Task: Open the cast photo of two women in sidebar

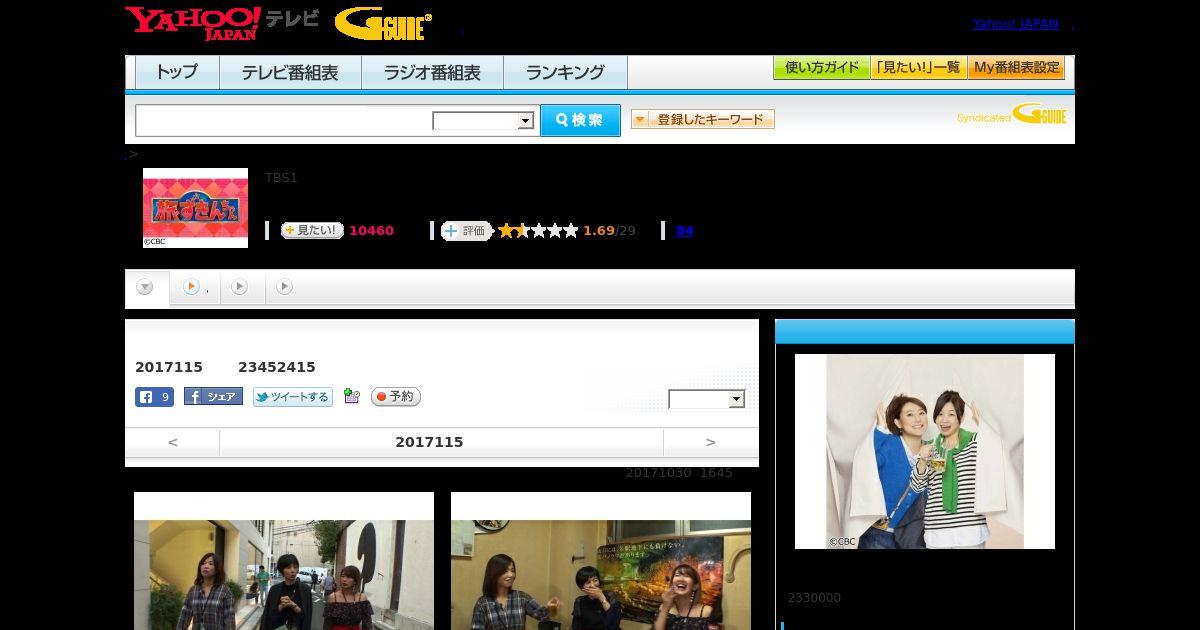Action: [x=925, y=451]
